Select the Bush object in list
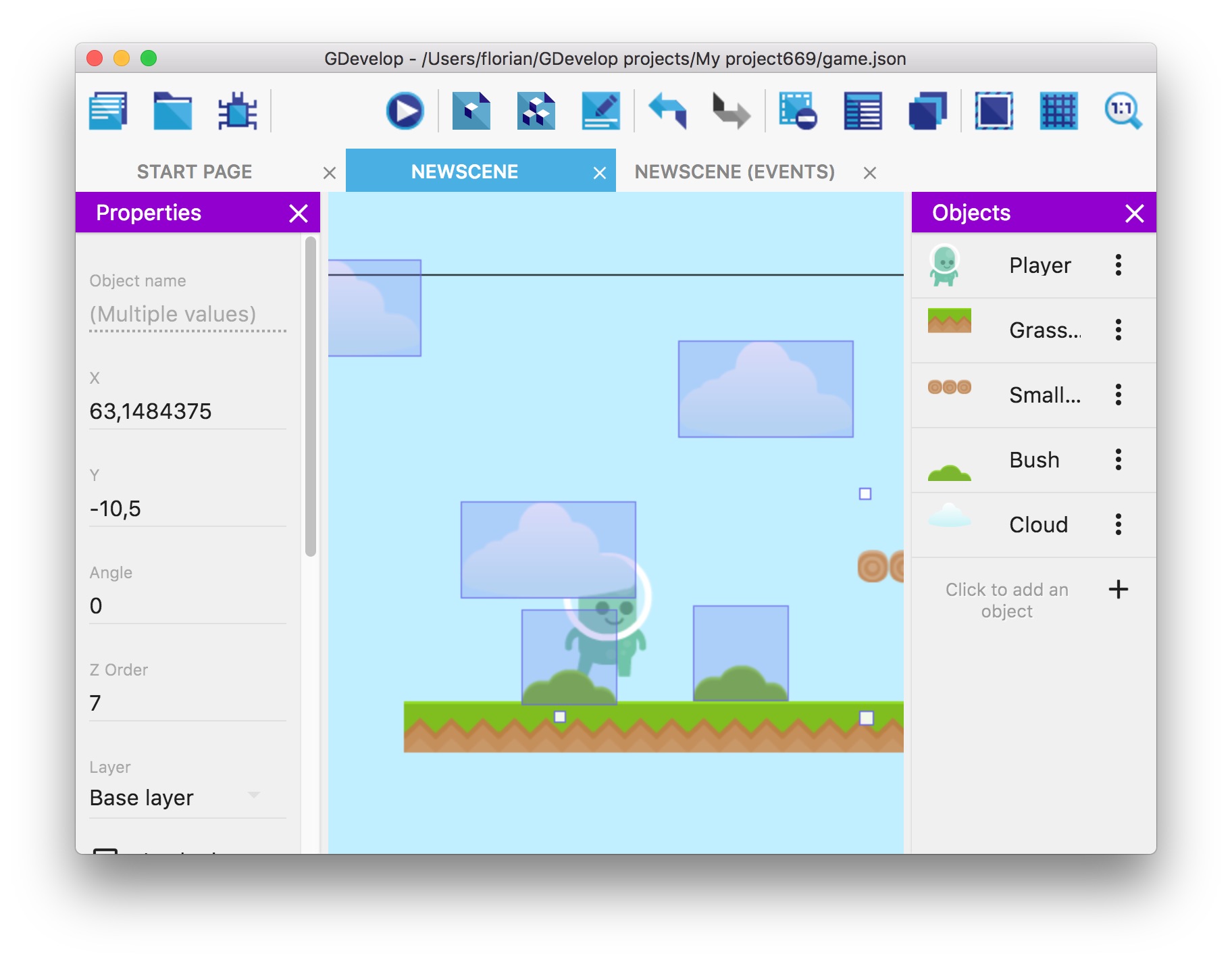Image resolution: width=1232 pixels, height=962 pixels. pyautogui.click(x=1033, y=460)
